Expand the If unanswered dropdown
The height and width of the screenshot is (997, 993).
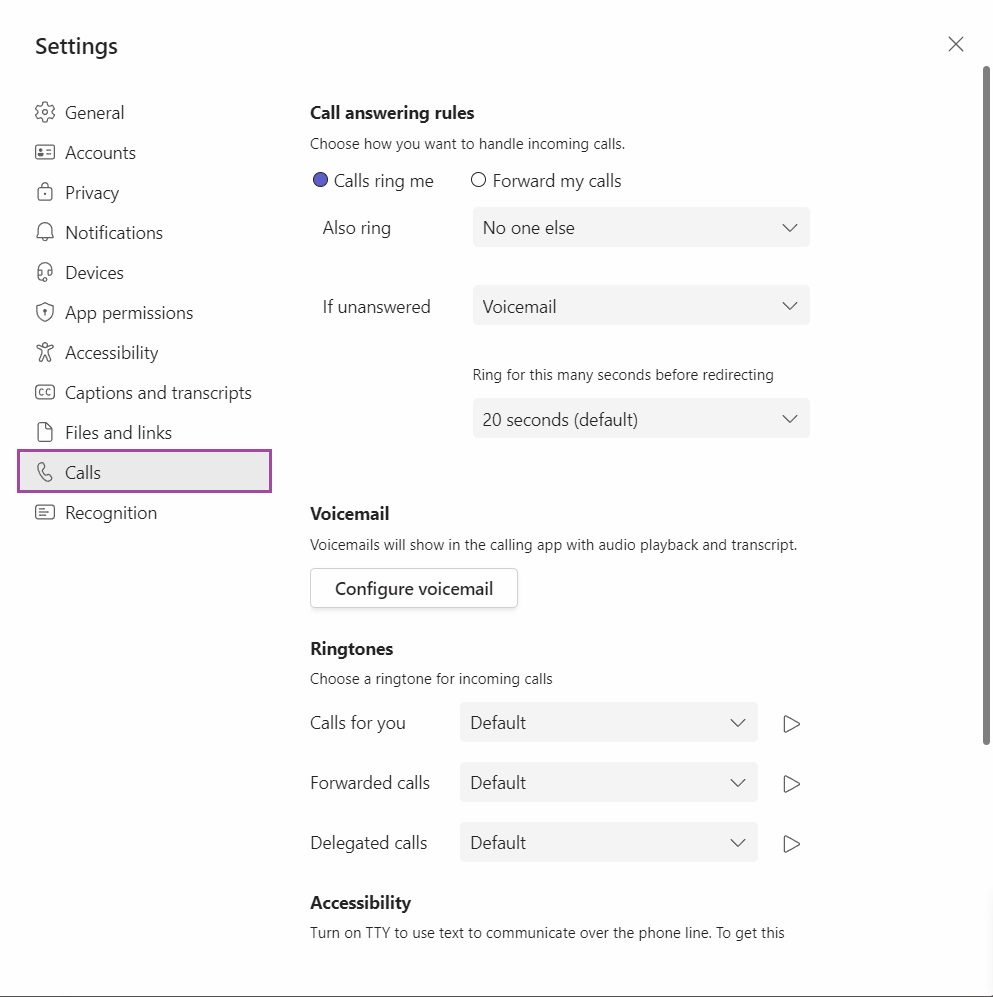tap(641, 306)
